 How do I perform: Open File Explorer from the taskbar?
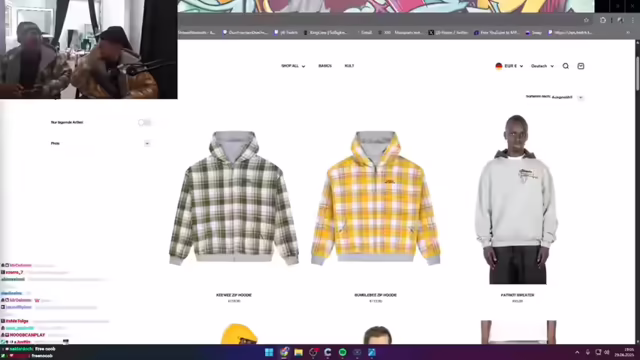(298, 352)
